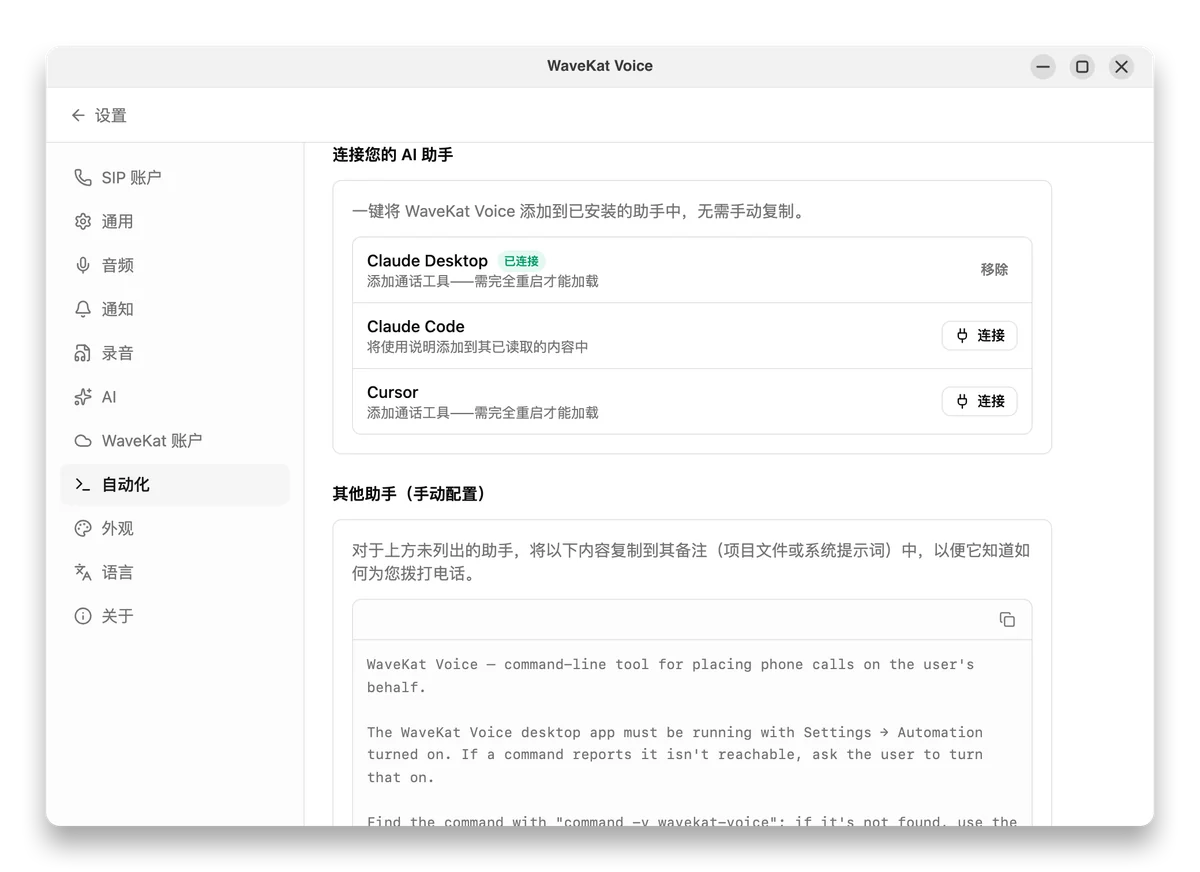This screenshot has width=1200, height=872.
Task: Click the plug icon in the Cursor 连接 button
Action: click(962, 402)
